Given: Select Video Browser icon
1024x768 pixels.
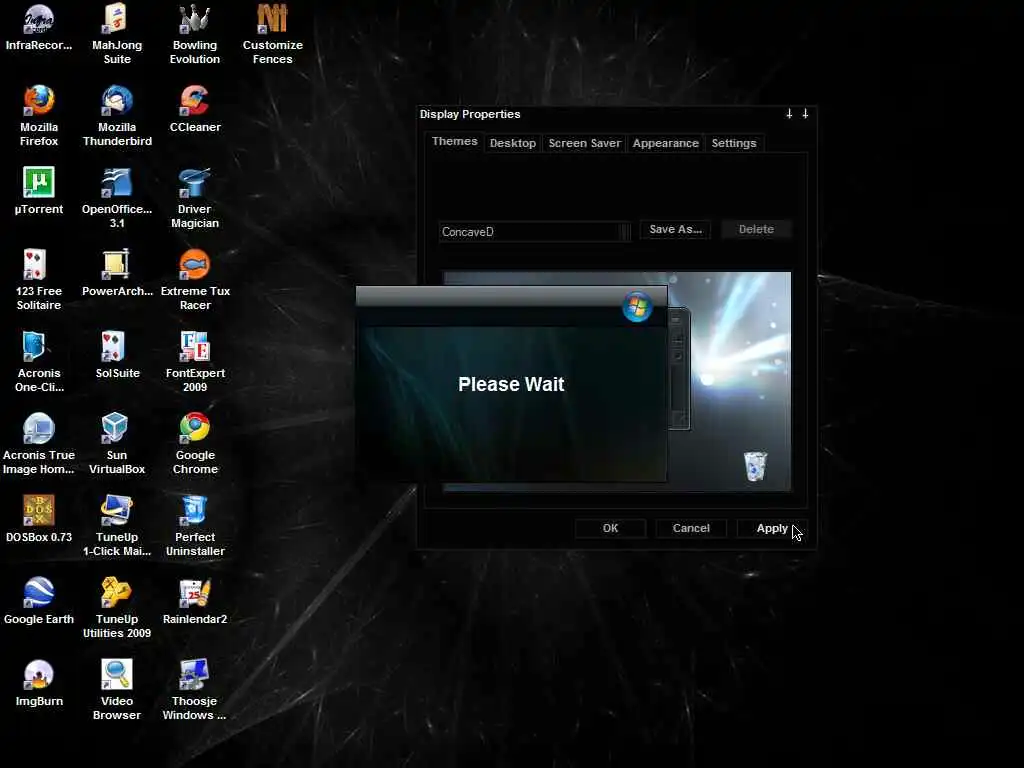Looking at the screenshot, I should point(117,690).
